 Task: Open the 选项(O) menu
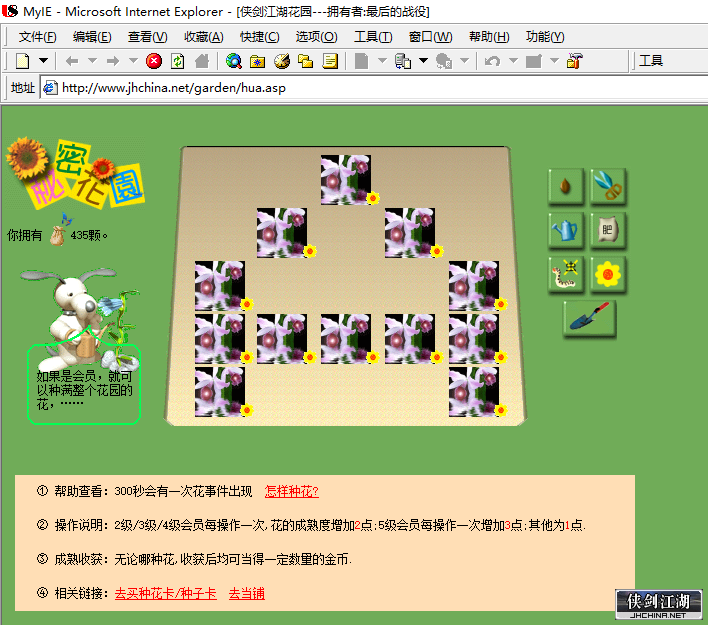317,37
